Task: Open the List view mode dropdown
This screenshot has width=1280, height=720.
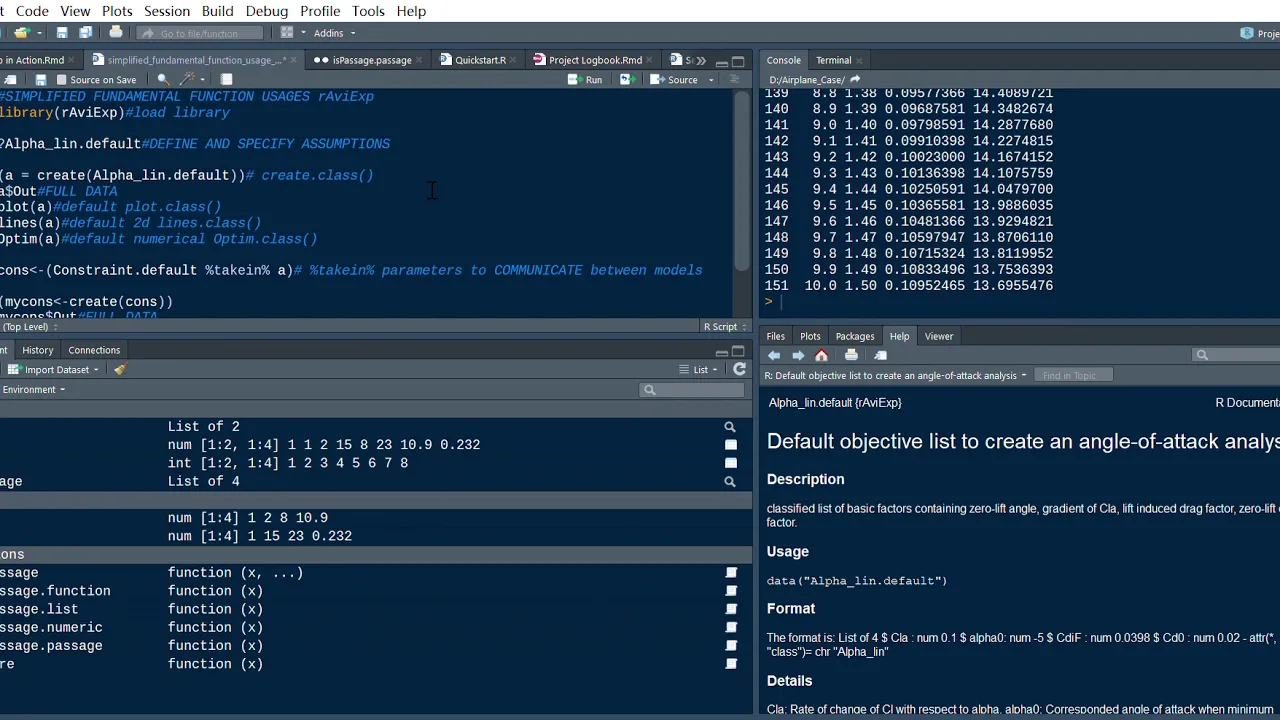Action: [700, 370]
